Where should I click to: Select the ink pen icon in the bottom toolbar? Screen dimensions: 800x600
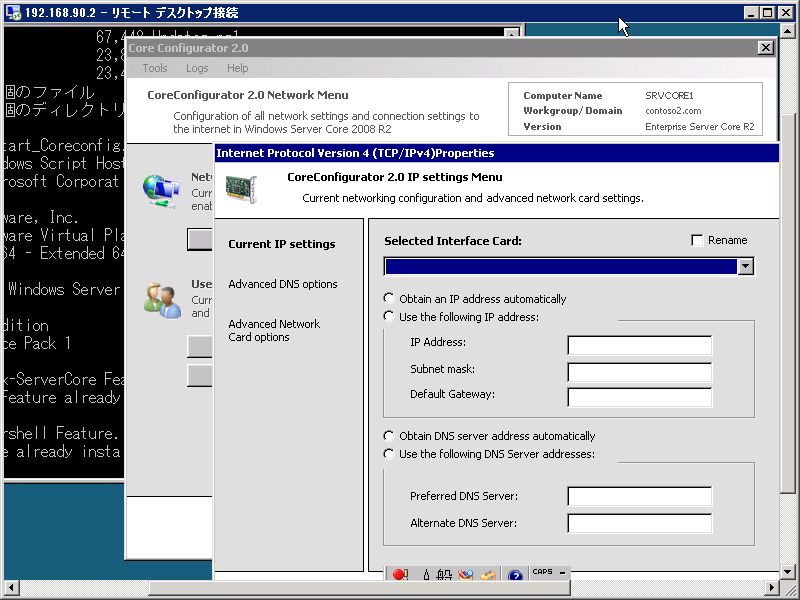[x=424, y=574]
